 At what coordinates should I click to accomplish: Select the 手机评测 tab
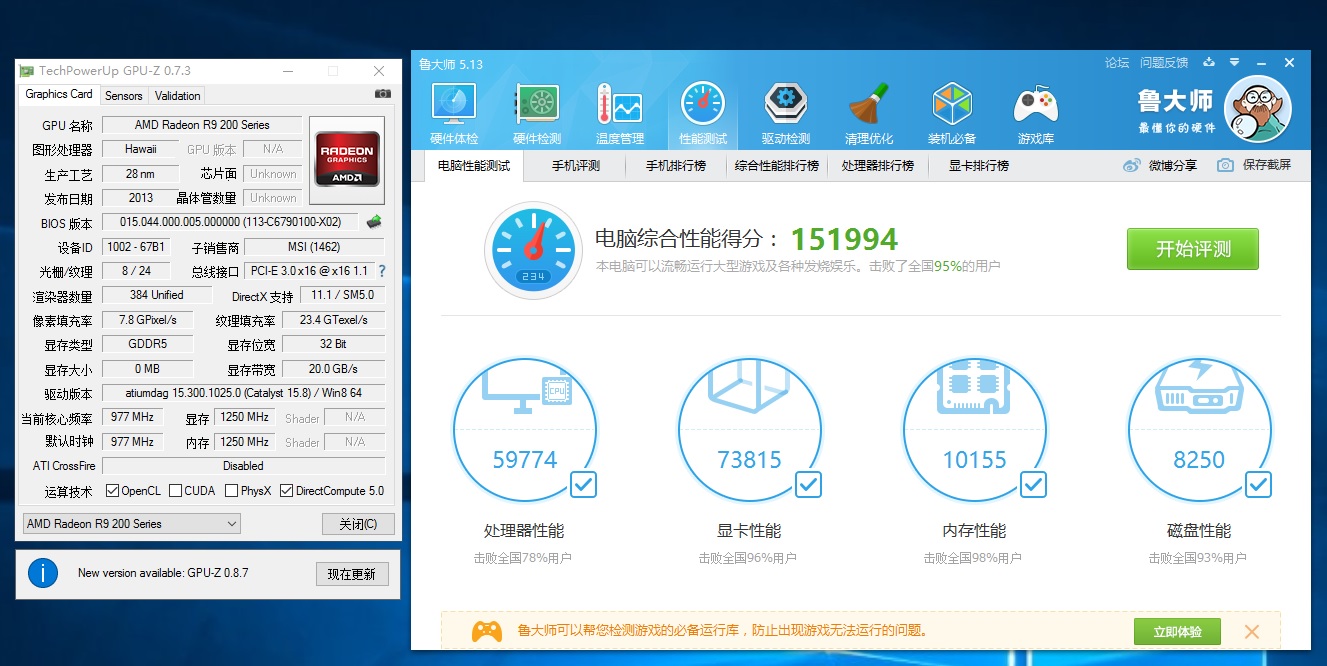[576, 166]
